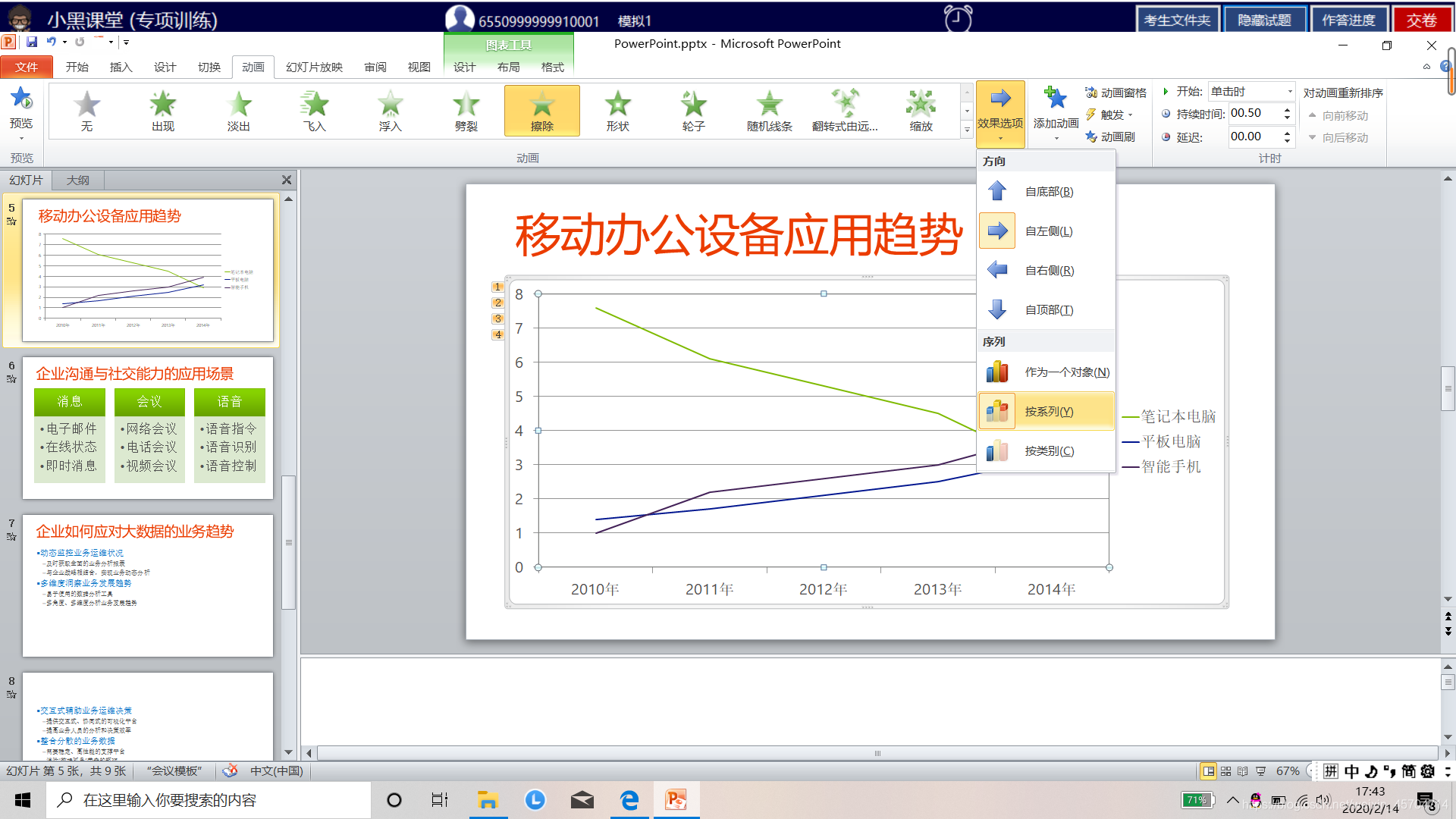Select 添加动画 for the chart
1456x819 pixels.
(x=1053, y=110)
